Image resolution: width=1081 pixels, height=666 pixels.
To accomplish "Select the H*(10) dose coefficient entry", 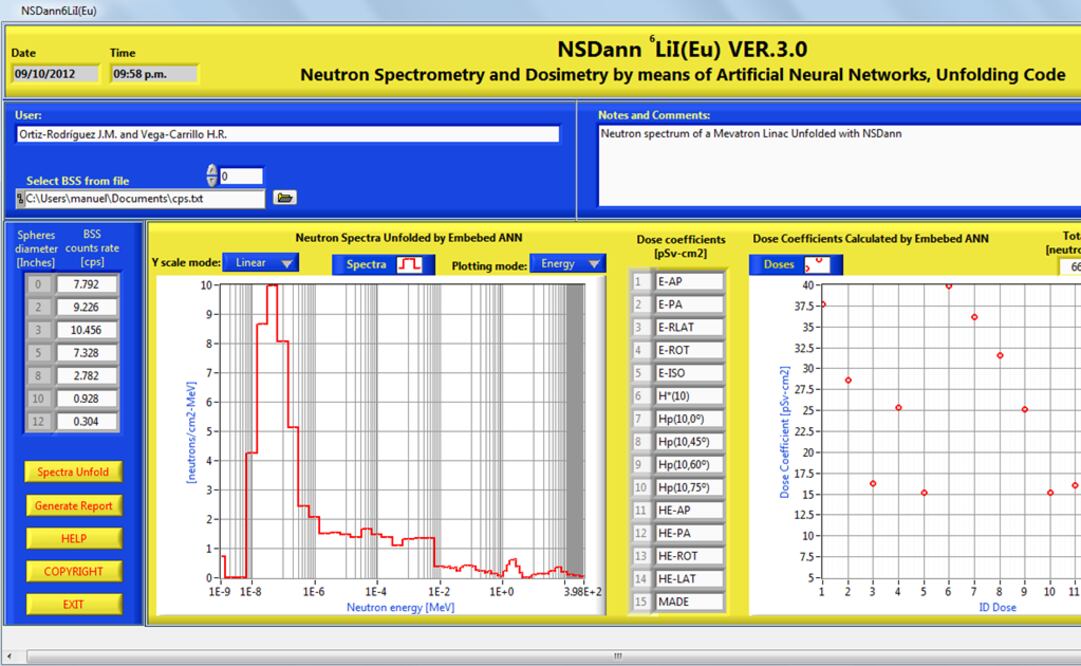I will pos(688,396).
